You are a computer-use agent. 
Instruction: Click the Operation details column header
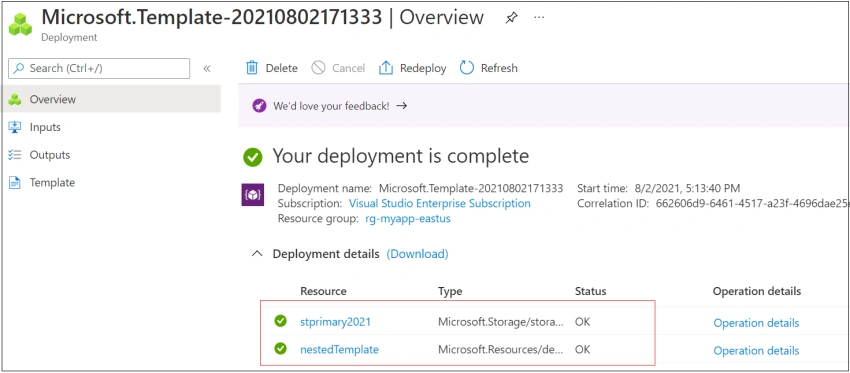[x=757, y=291]
